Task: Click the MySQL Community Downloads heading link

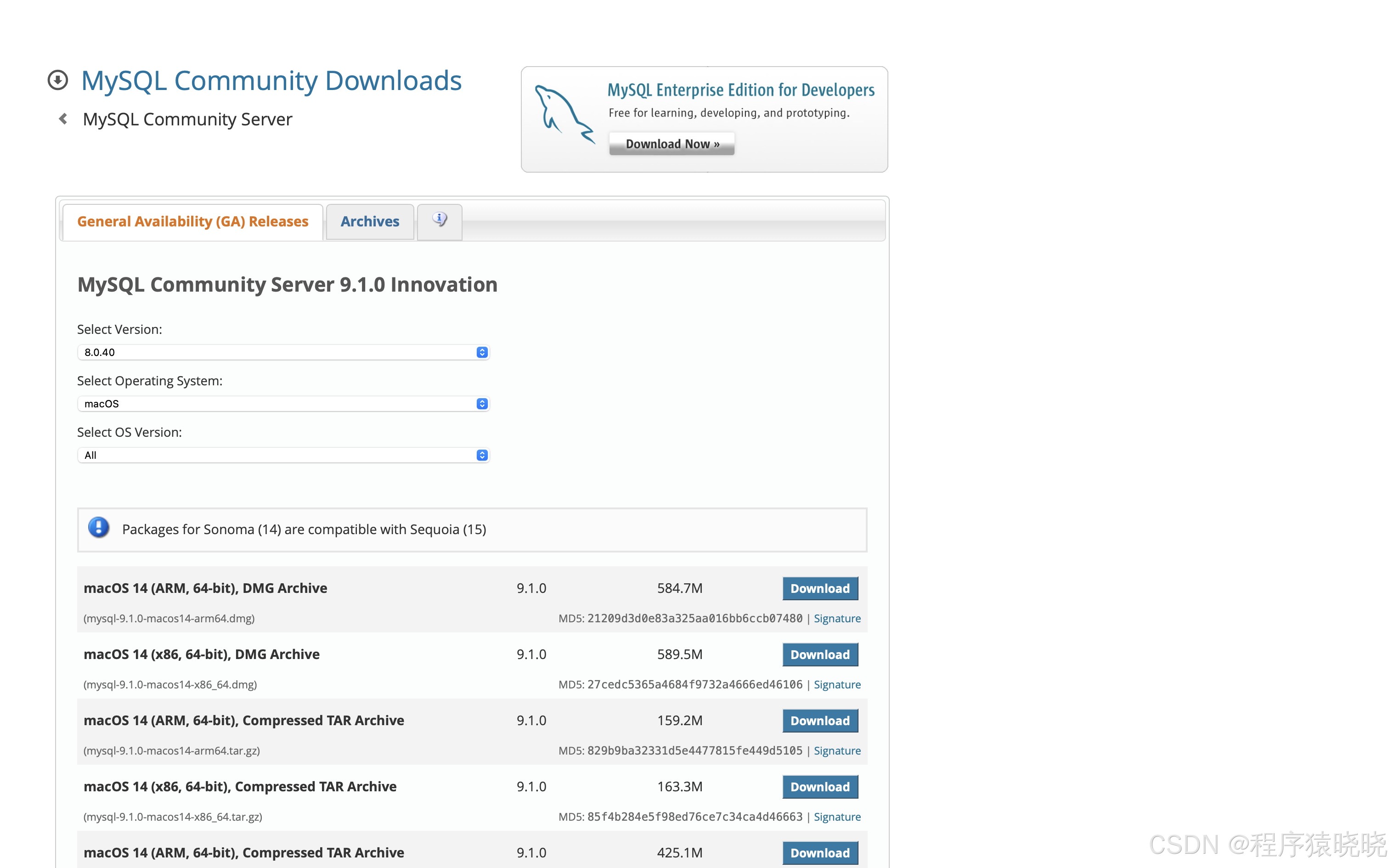Action: click(271, 80)
